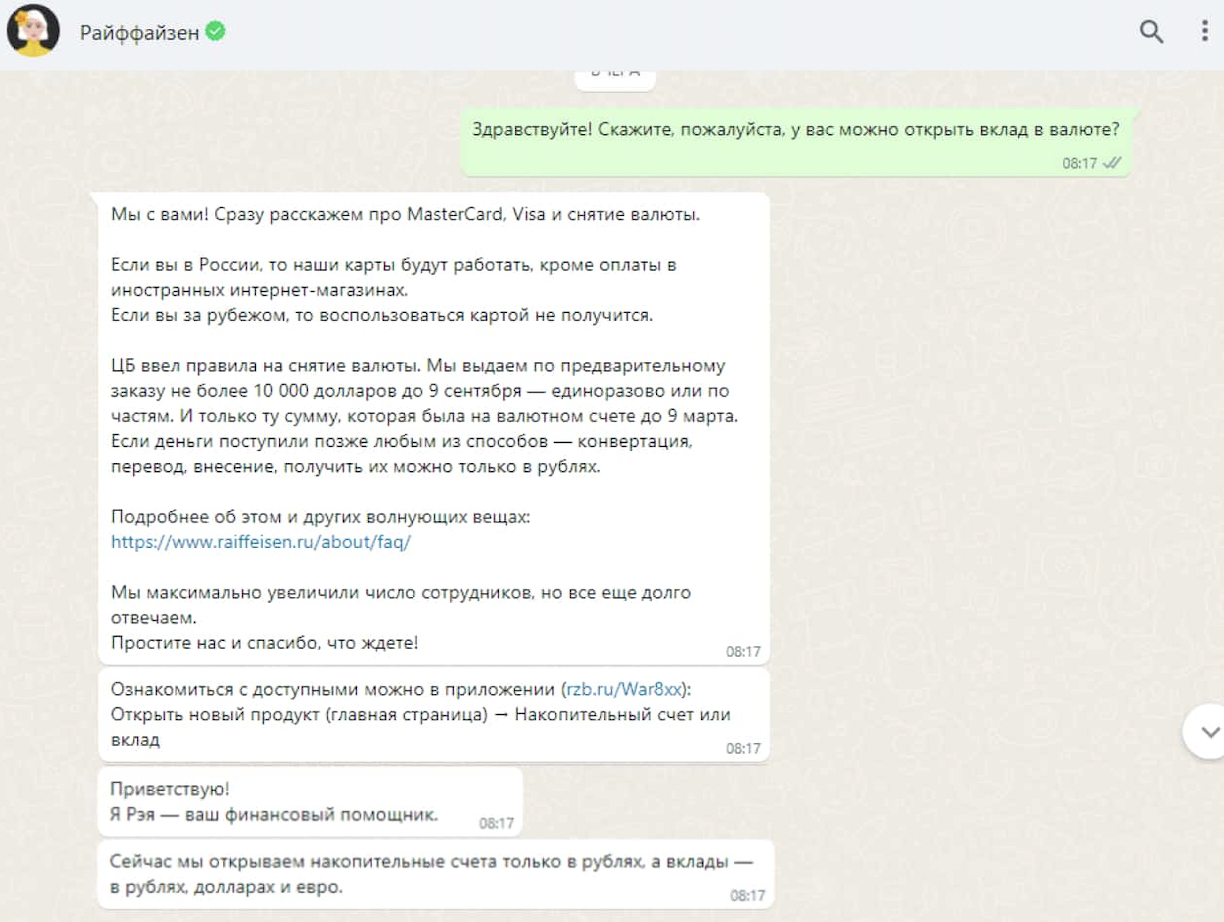Click the Райффайзен chat title

pyautogui.click(x=139, y=33)
